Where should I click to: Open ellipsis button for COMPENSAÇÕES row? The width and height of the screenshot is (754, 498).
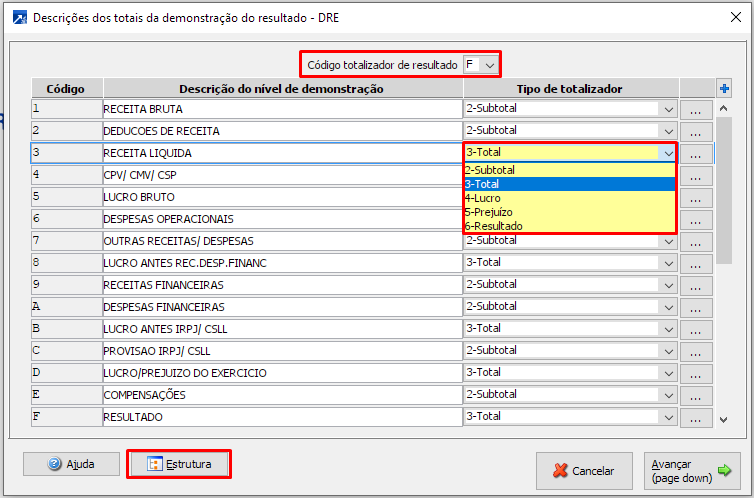tap(696, 394)
